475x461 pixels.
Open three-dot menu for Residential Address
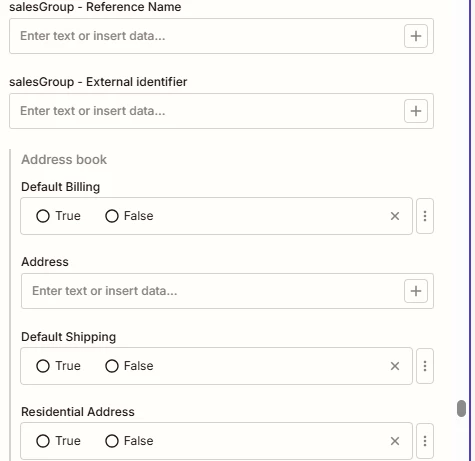[x=425, y=441]
